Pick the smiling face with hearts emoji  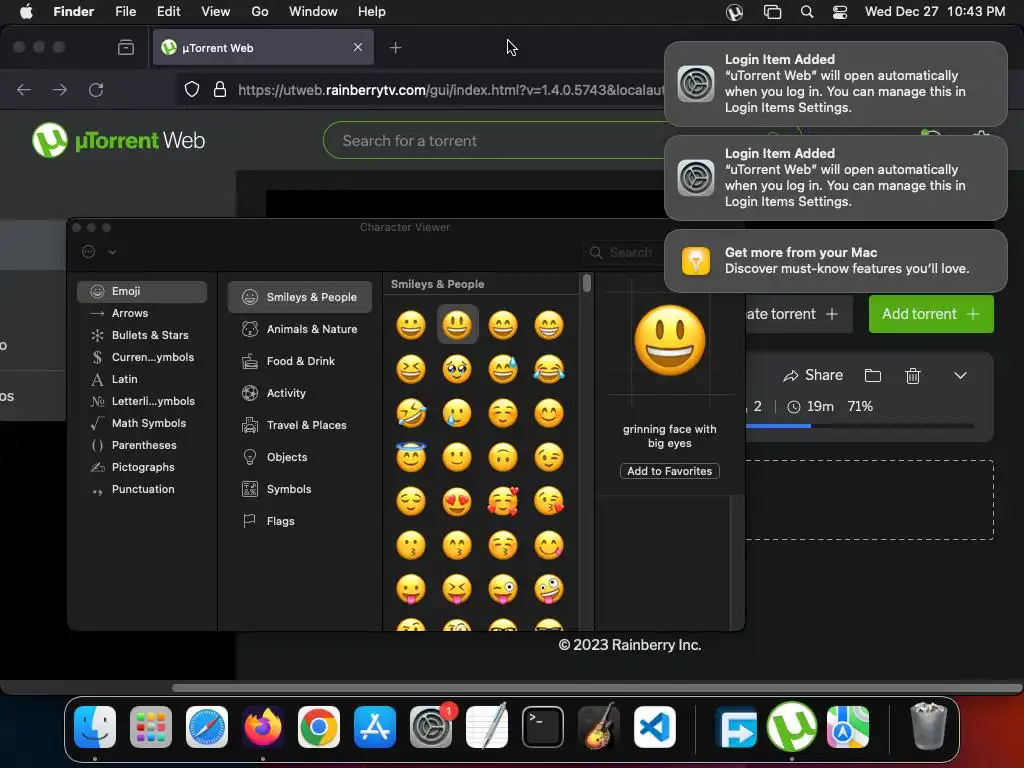[x=503, y=502]
